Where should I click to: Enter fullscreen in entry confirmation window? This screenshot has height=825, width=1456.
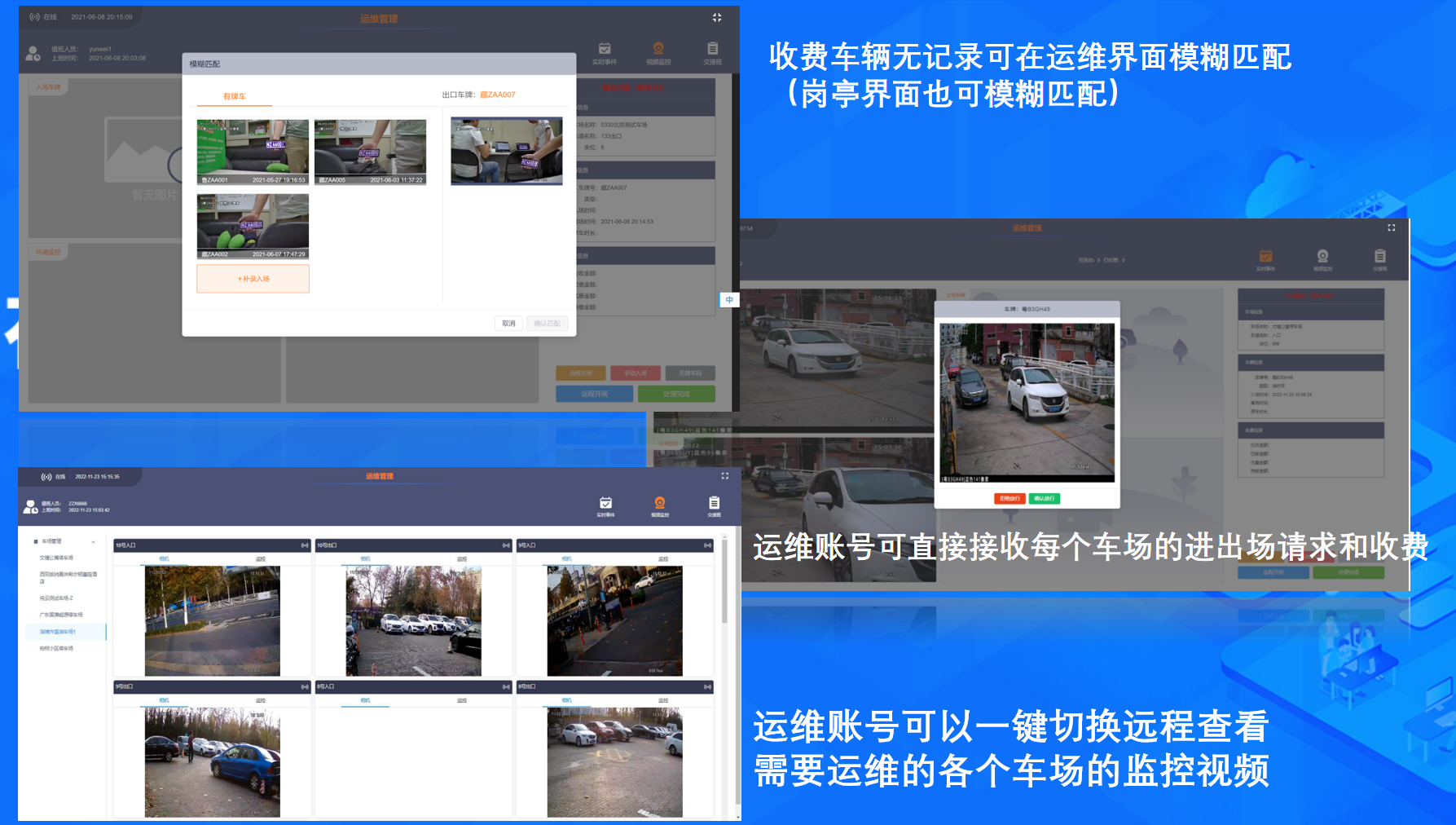point(1392,227)
